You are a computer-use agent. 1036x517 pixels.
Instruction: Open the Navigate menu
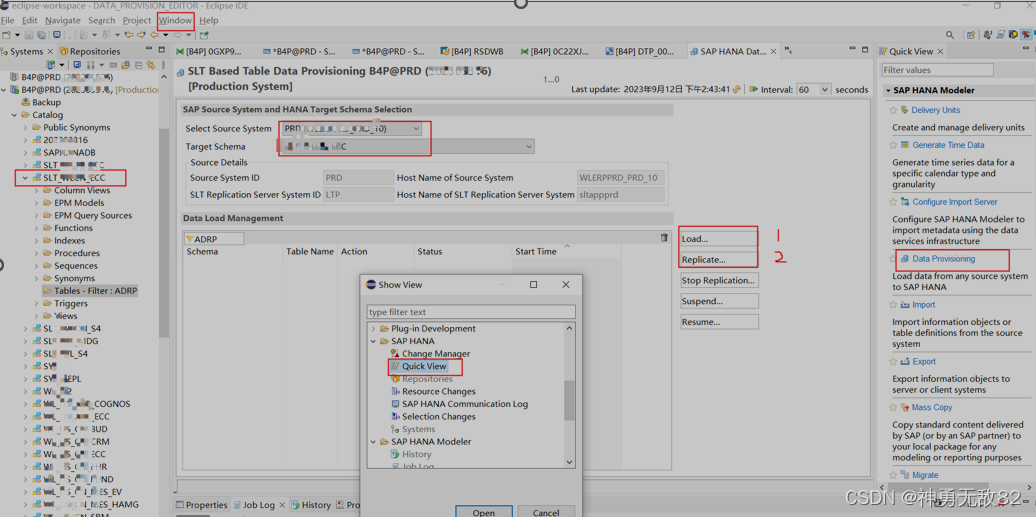pyautogui.click(x=63, y=20)
